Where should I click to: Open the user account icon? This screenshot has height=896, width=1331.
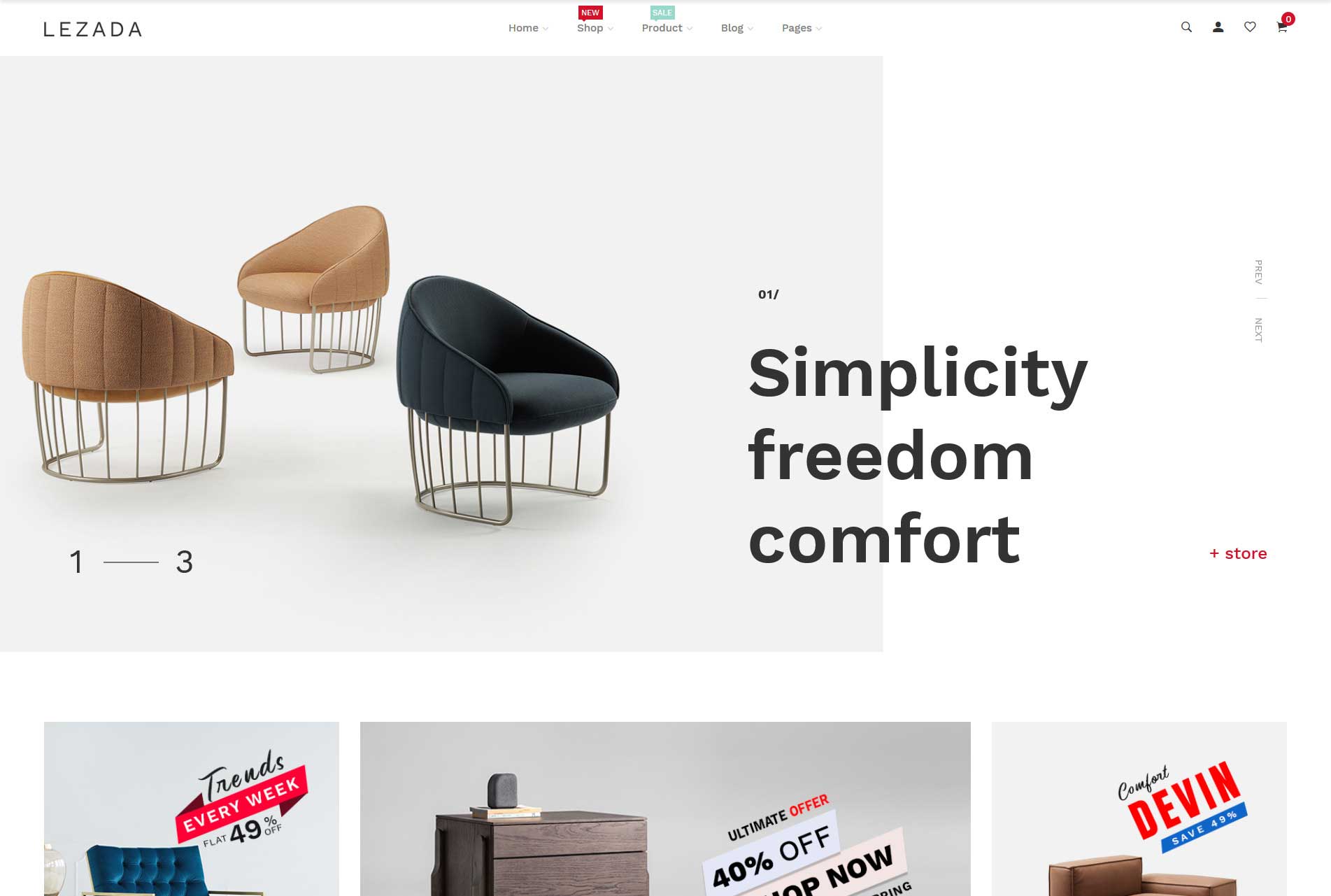click(x=1218, y=27)
